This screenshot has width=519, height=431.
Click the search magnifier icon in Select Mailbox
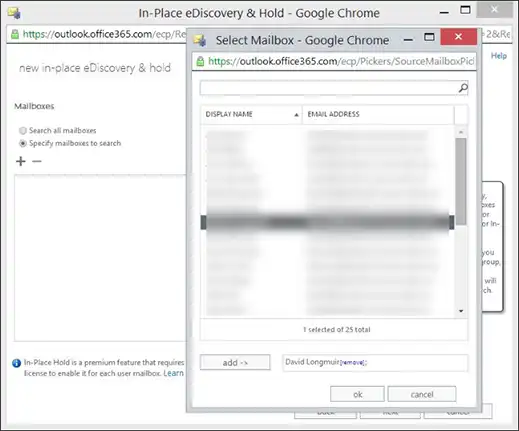(x=463, y=88)
